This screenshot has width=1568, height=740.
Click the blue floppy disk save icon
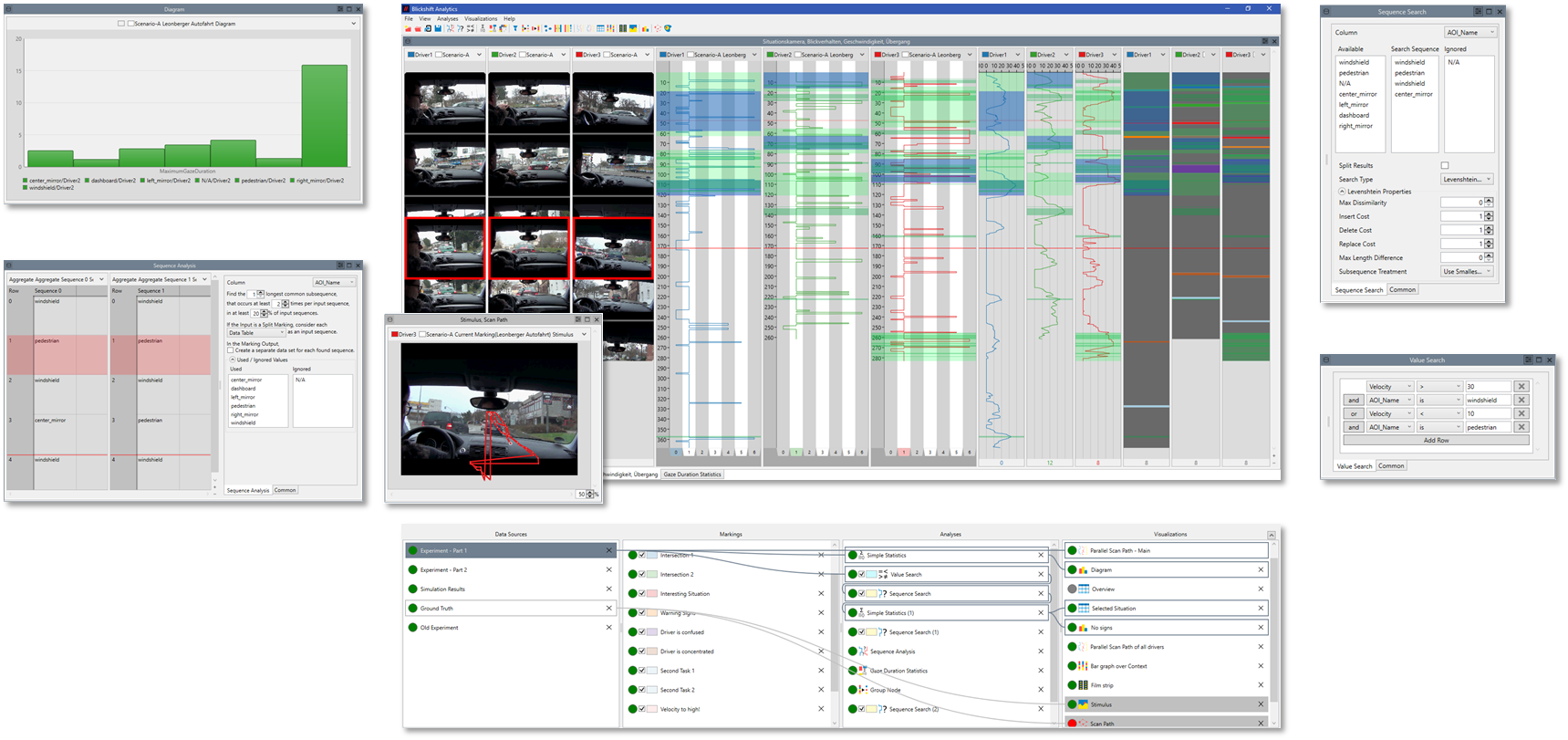coord(438,28)
